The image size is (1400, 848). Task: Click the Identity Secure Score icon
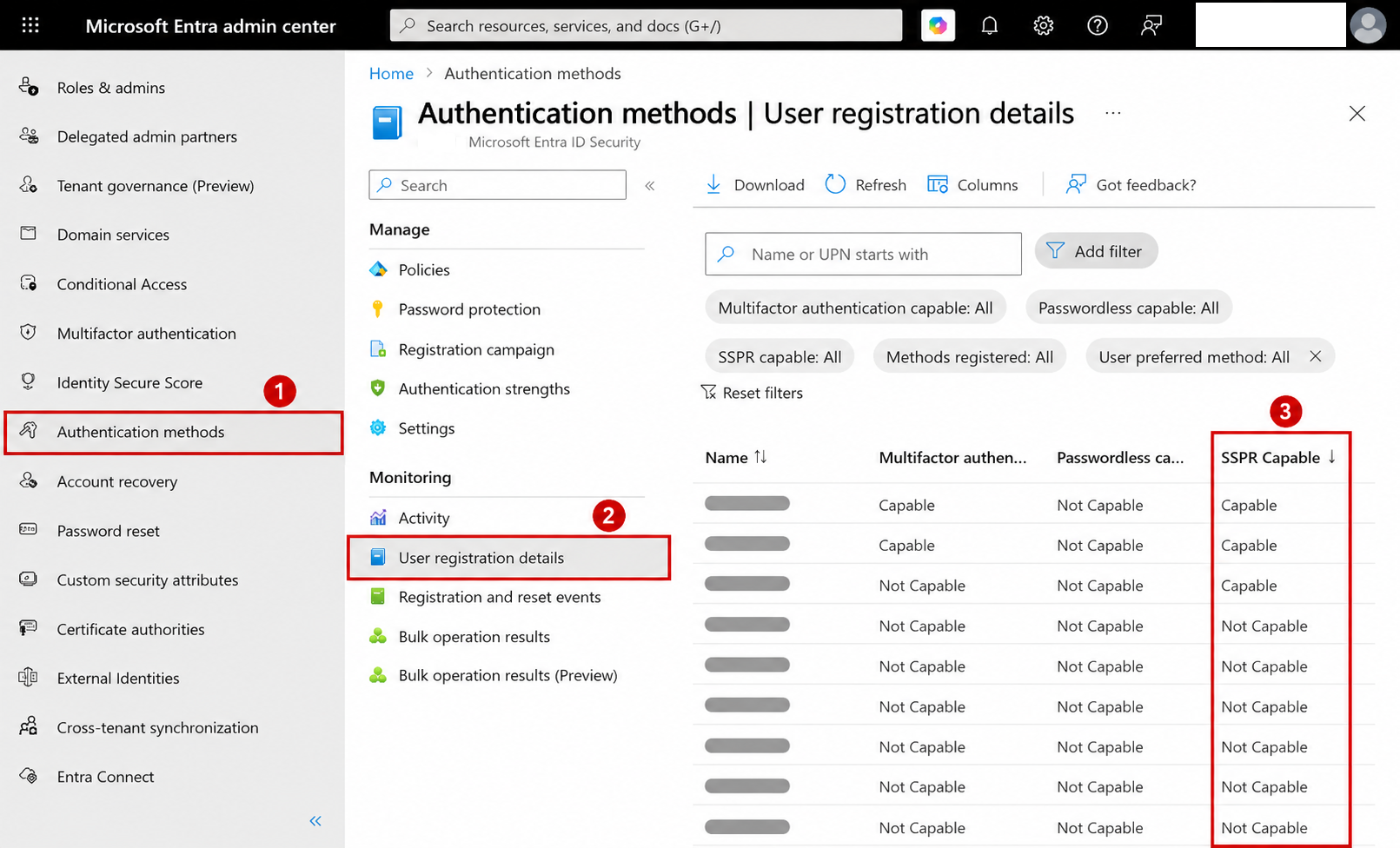point(29,381)
